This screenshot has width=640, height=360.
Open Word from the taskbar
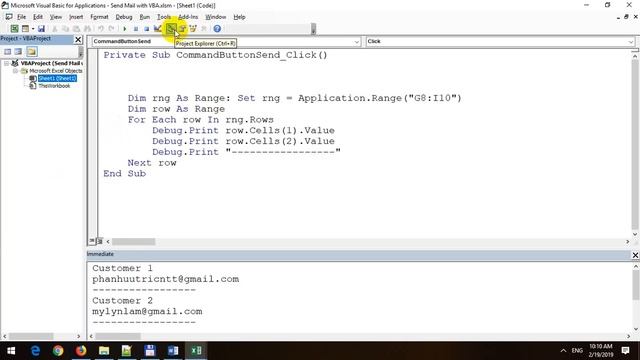pos(173,351)
